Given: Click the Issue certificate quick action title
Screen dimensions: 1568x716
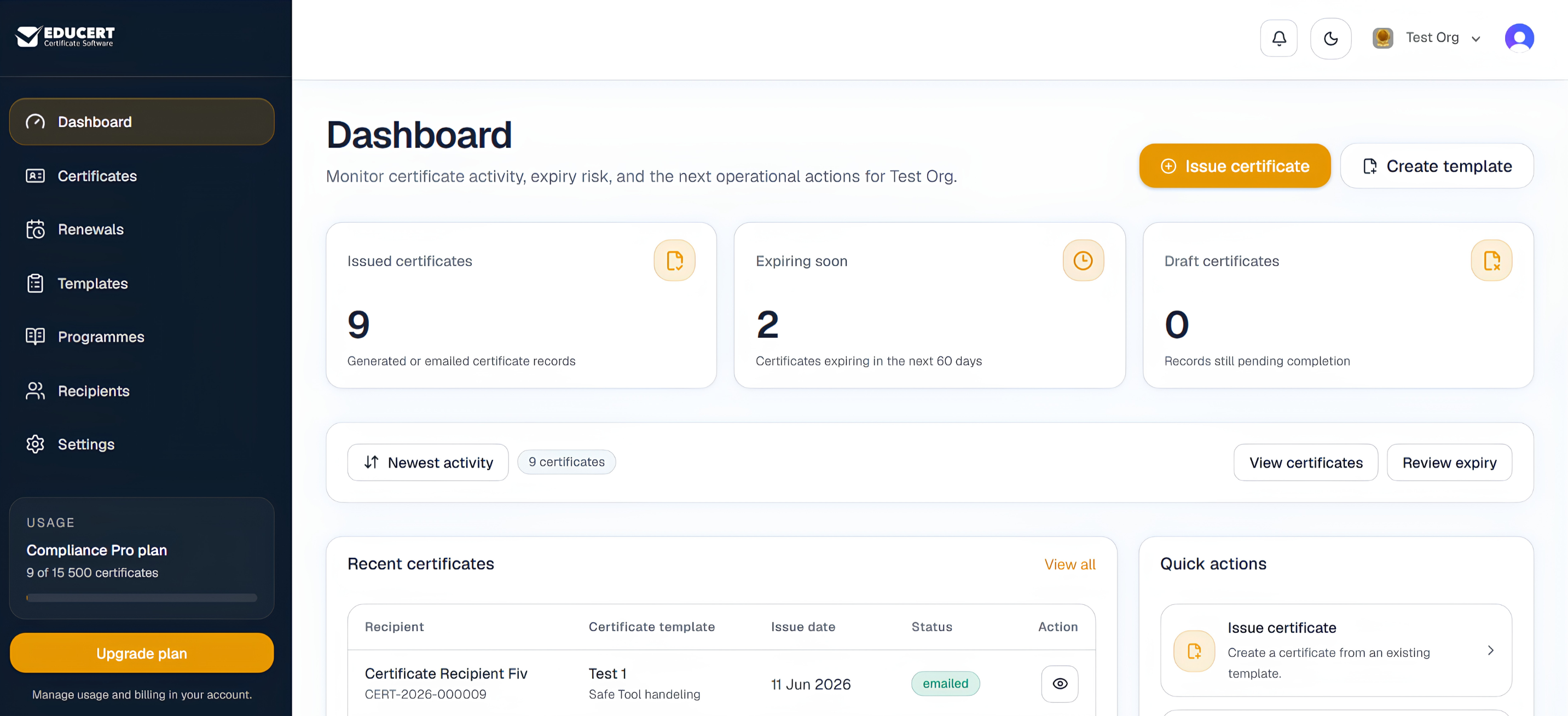Looking at the screenshot, I should 1281,628.
